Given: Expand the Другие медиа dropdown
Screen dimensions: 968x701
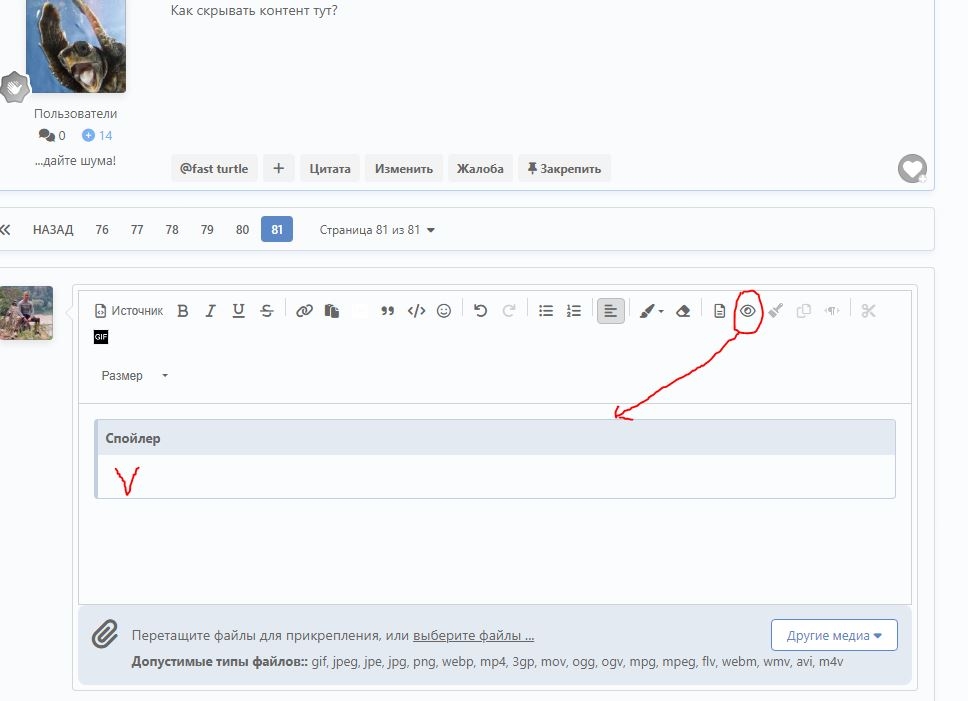Looking at the screenshot, I should pos(834,635).
